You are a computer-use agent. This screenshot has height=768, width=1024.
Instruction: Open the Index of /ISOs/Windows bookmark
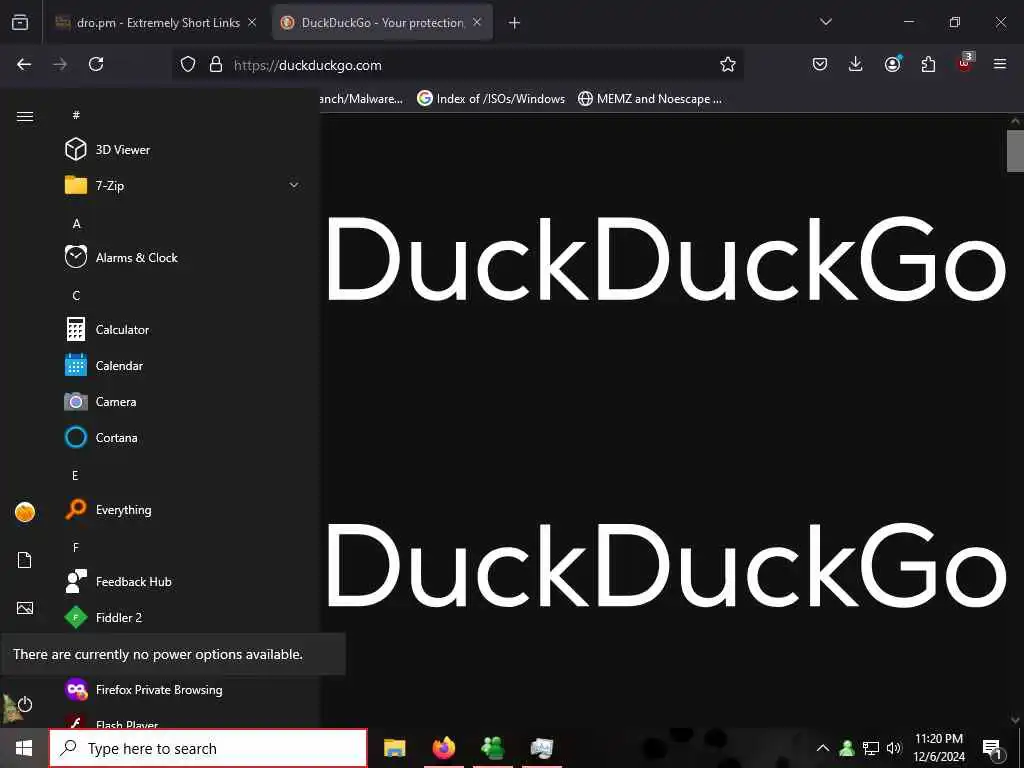[x=491, y=99]
